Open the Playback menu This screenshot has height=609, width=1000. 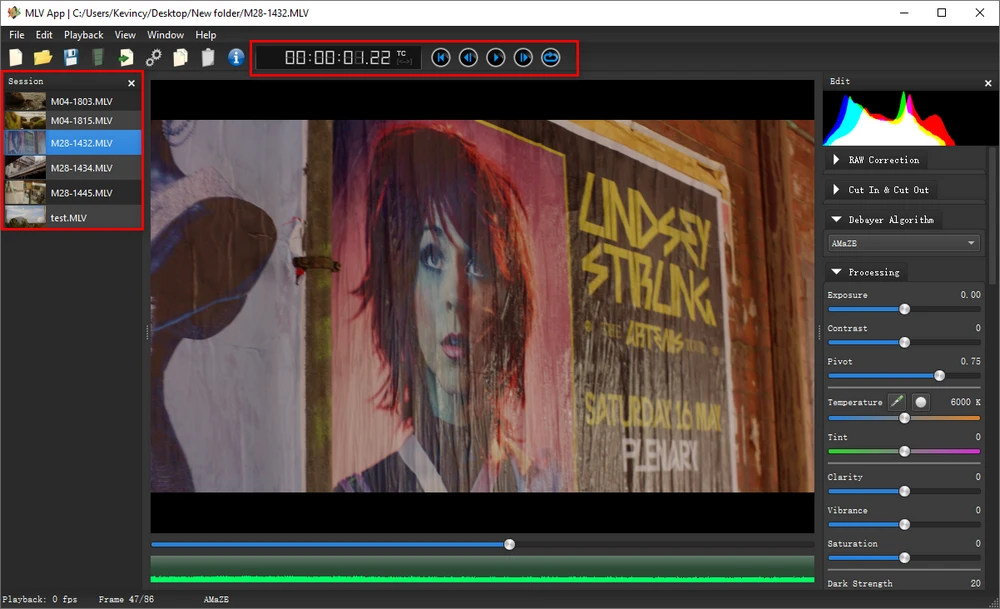pos(84,34)
